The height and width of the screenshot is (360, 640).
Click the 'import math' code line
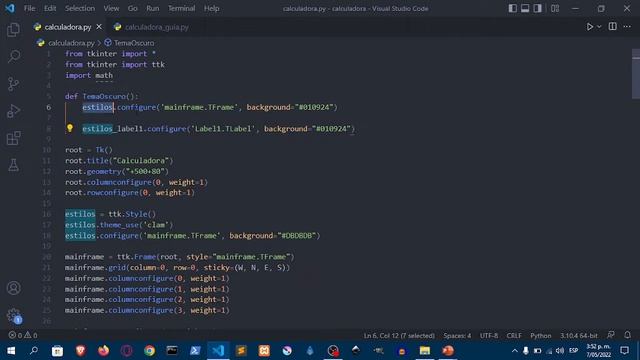point(89,75)
